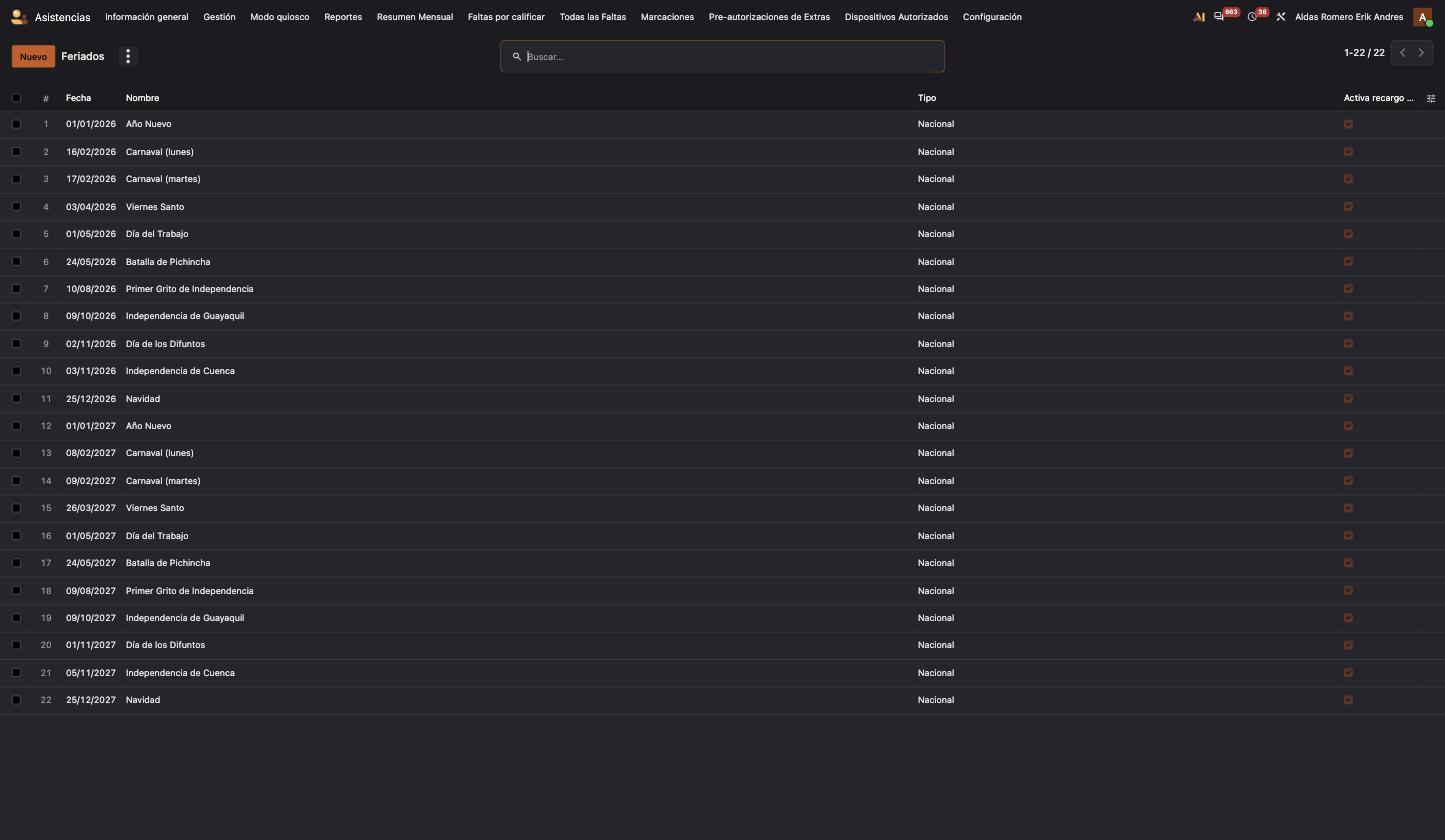This screenshot has width=1445, height=840.
Task: Go to previous page of records
Action: coord(1402,53)
